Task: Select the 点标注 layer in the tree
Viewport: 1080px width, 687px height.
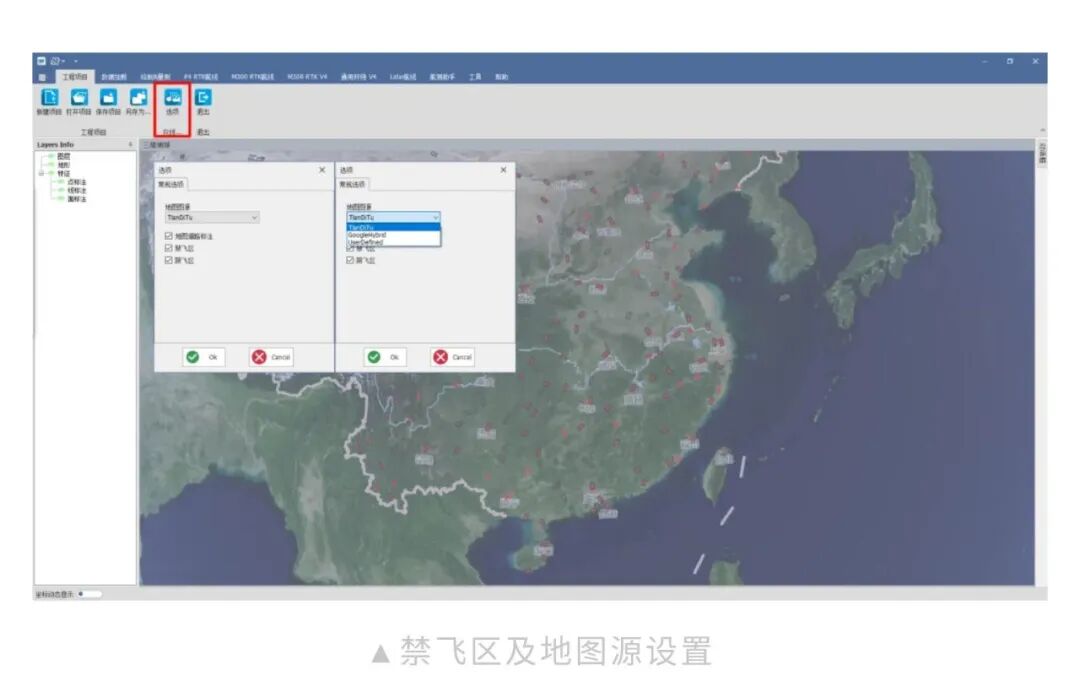Action: [76, 182]
